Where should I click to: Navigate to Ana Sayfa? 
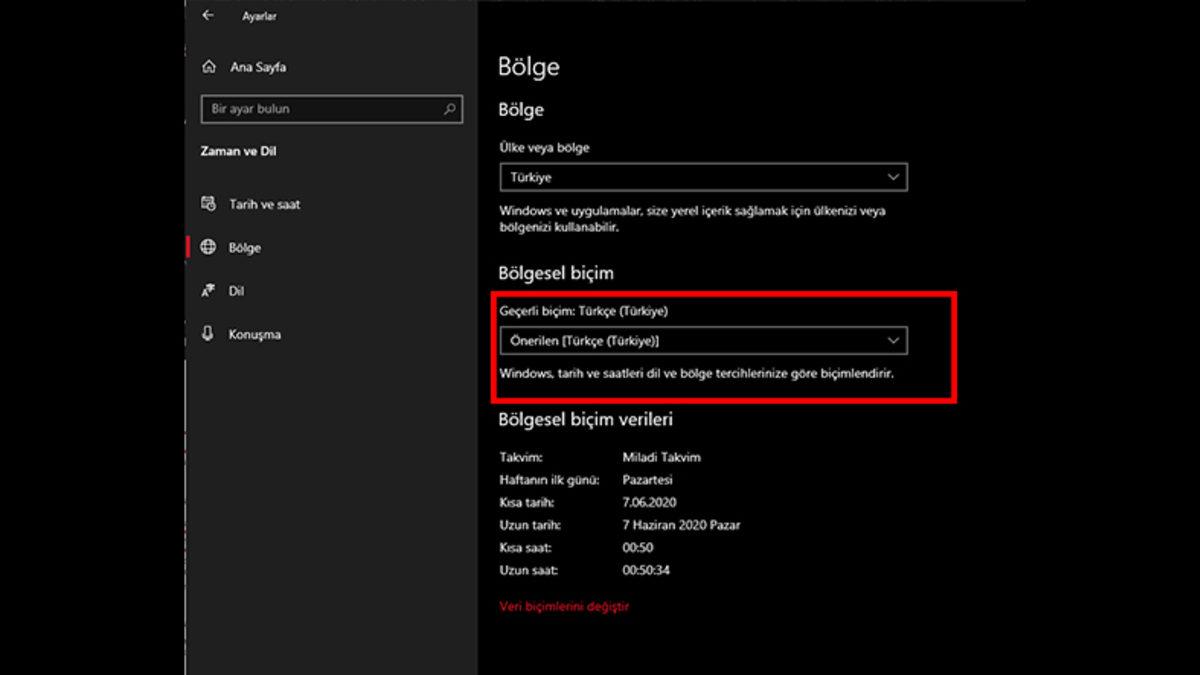[x=260, y=67]
